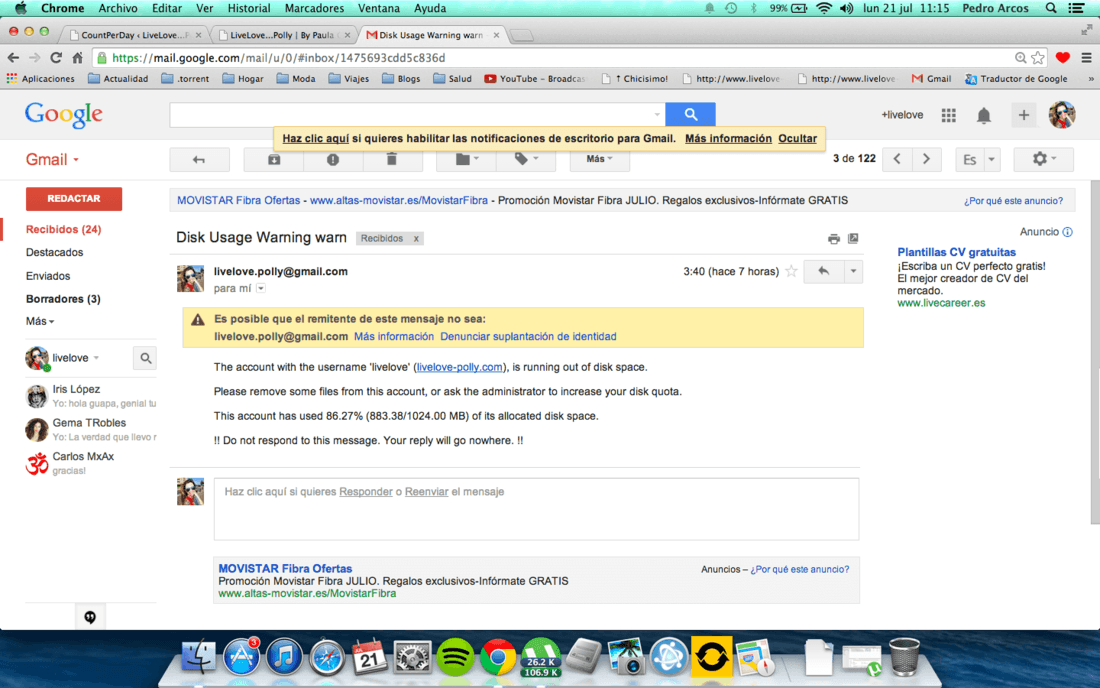Image resolution: width=1100 pixels, height=688 pixels.
Task: Click Haz clic aquí notification link
Action: (x=316, y=139)
